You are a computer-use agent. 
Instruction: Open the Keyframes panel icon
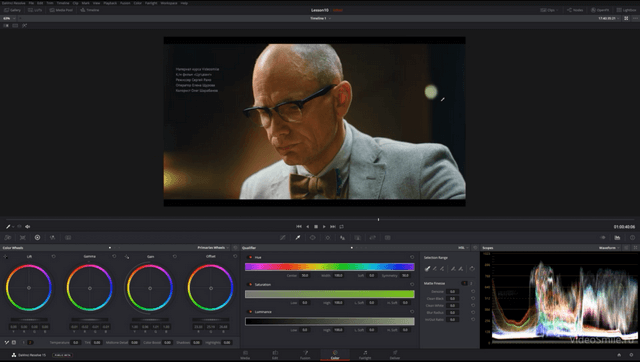tap(602, 238)
